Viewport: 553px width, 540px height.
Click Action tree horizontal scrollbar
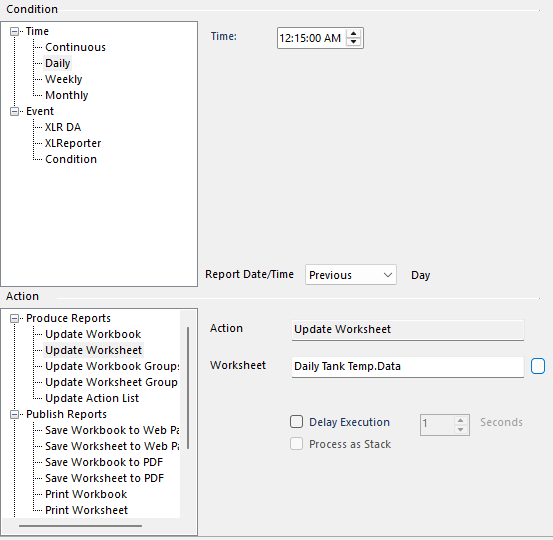tap(80, 526)
